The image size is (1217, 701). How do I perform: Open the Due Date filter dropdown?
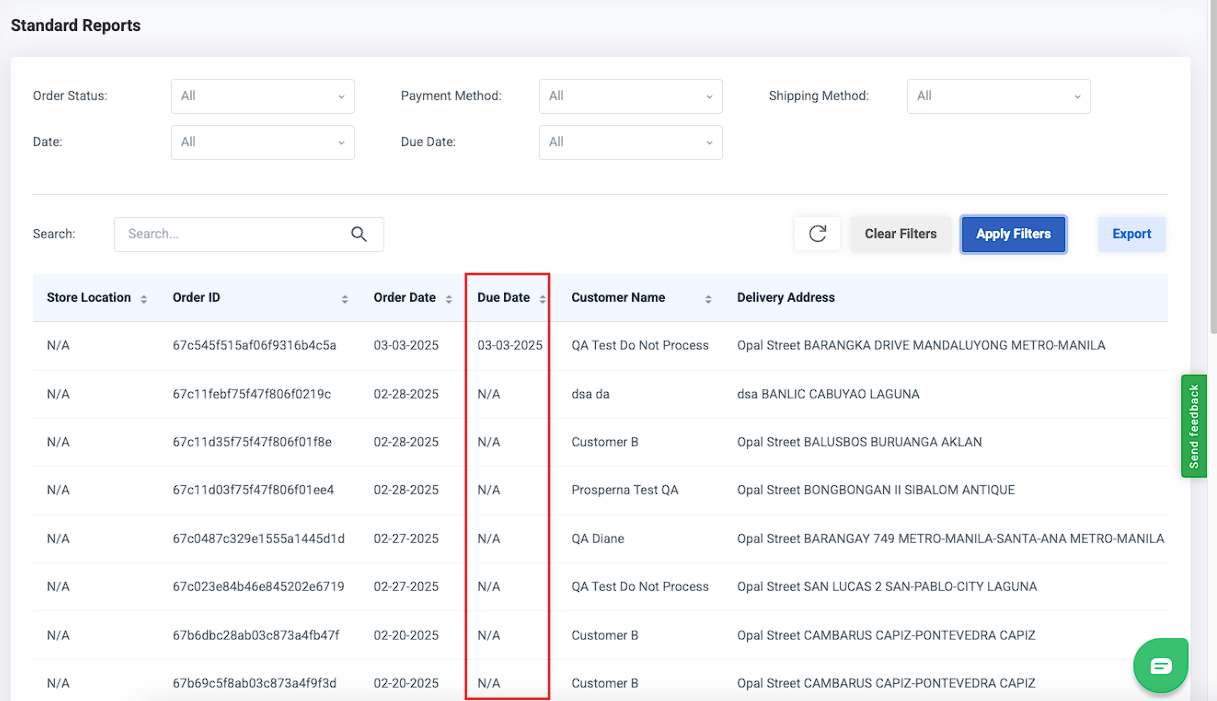click(x=631, y=142)
